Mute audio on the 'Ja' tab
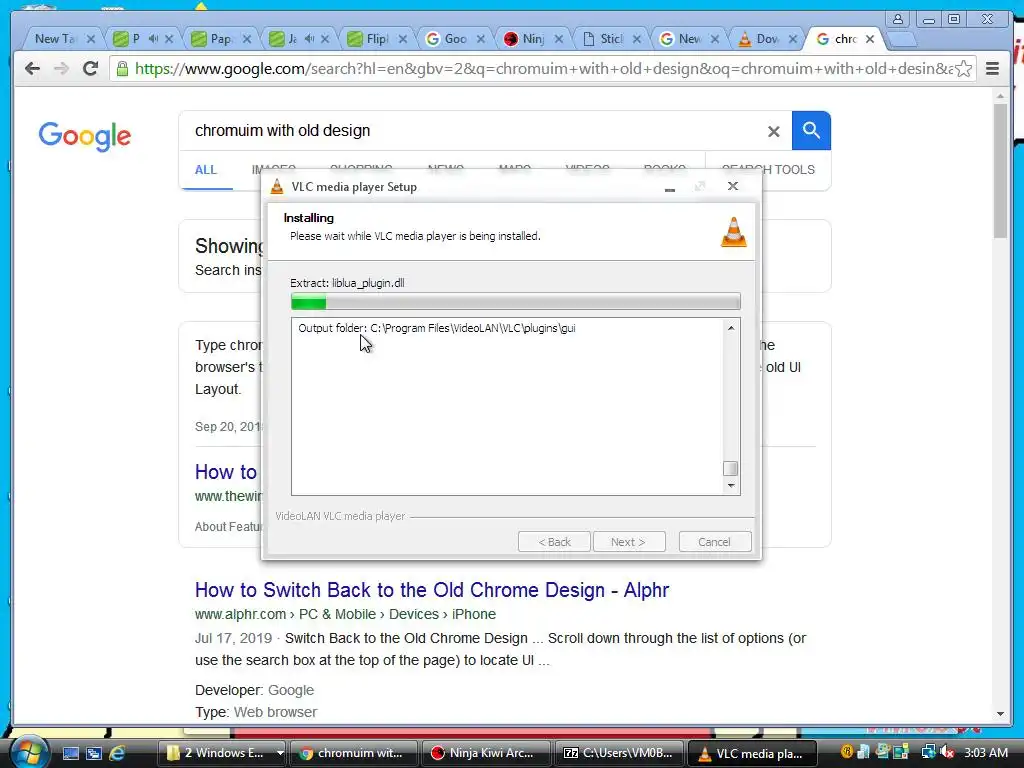1024x768 pixels. (310, 39)
